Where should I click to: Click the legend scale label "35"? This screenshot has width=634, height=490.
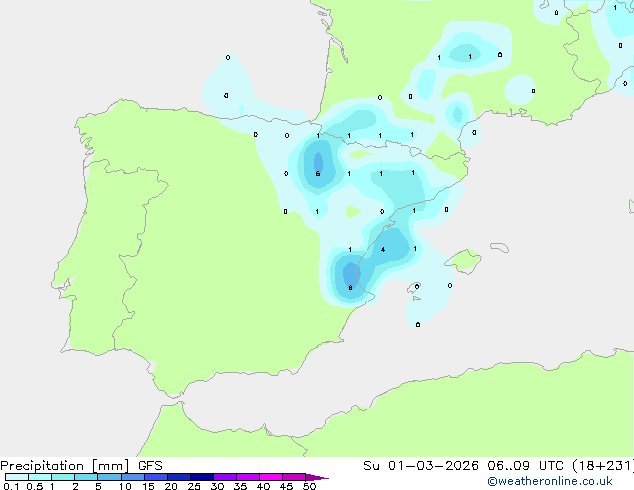click(240, 486)
